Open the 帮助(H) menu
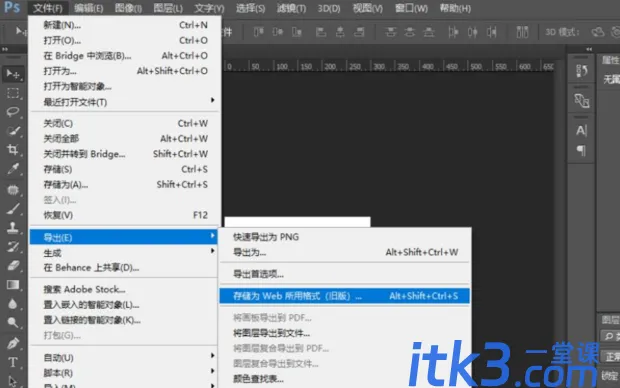The width and height of the screenshot is (620, 388). (x=455, y=8)
